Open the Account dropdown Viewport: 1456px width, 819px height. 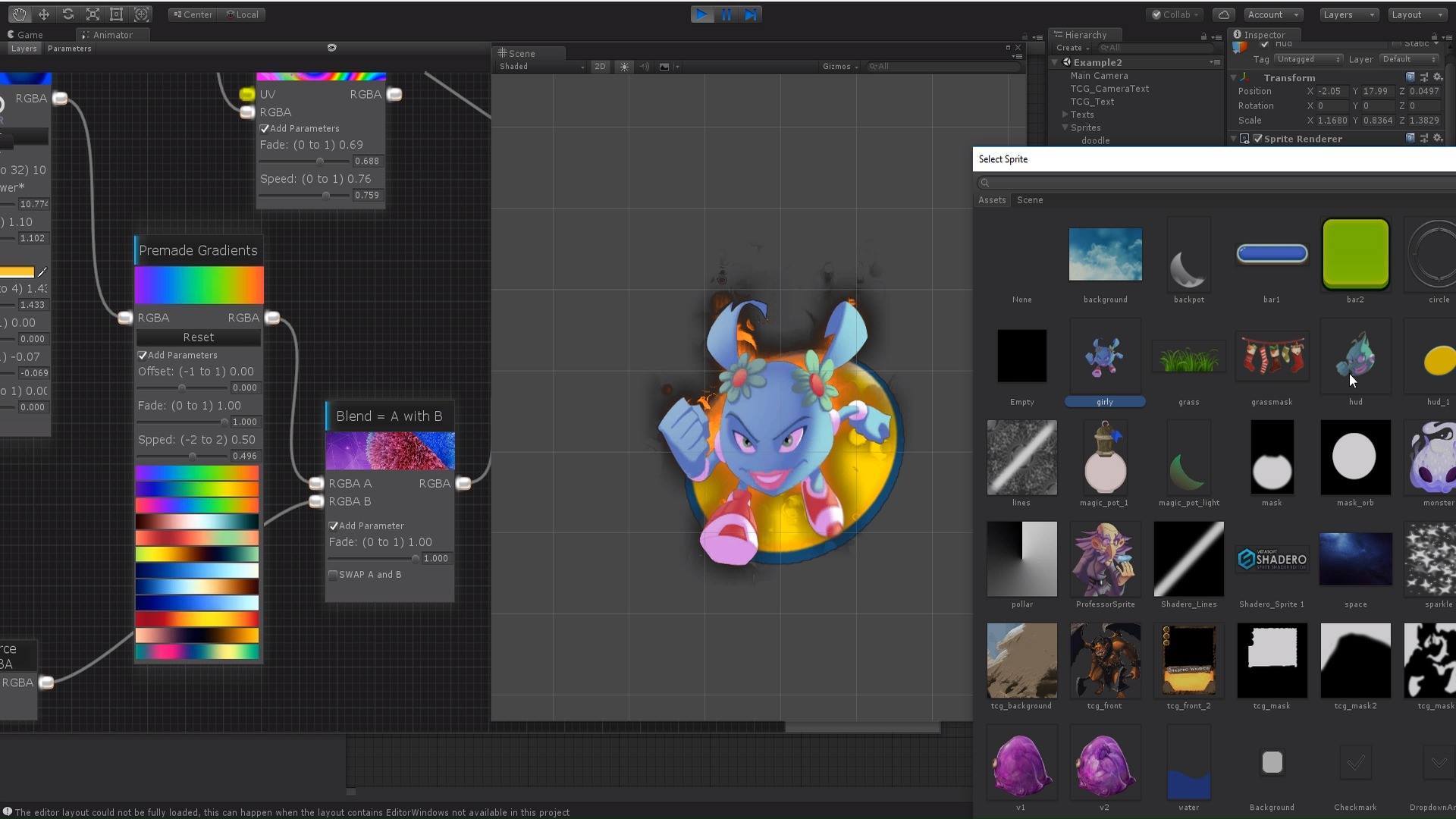(x=1273, y=14)
